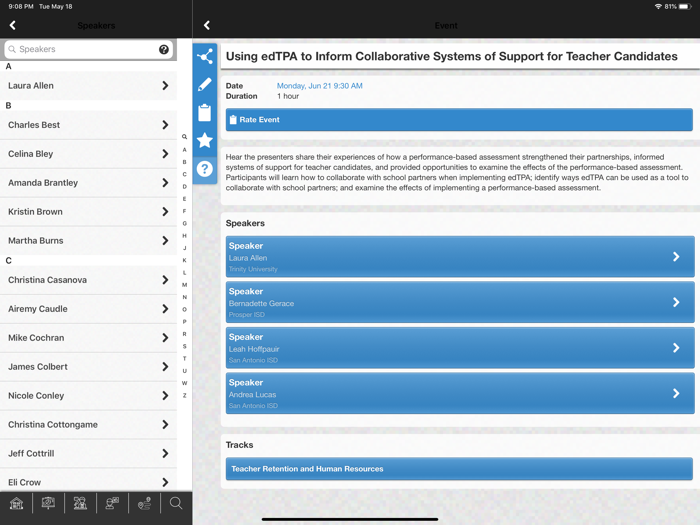Jump to letter S in alphabet index
Viewport: 700px width, 525px height.
(184, 346)
